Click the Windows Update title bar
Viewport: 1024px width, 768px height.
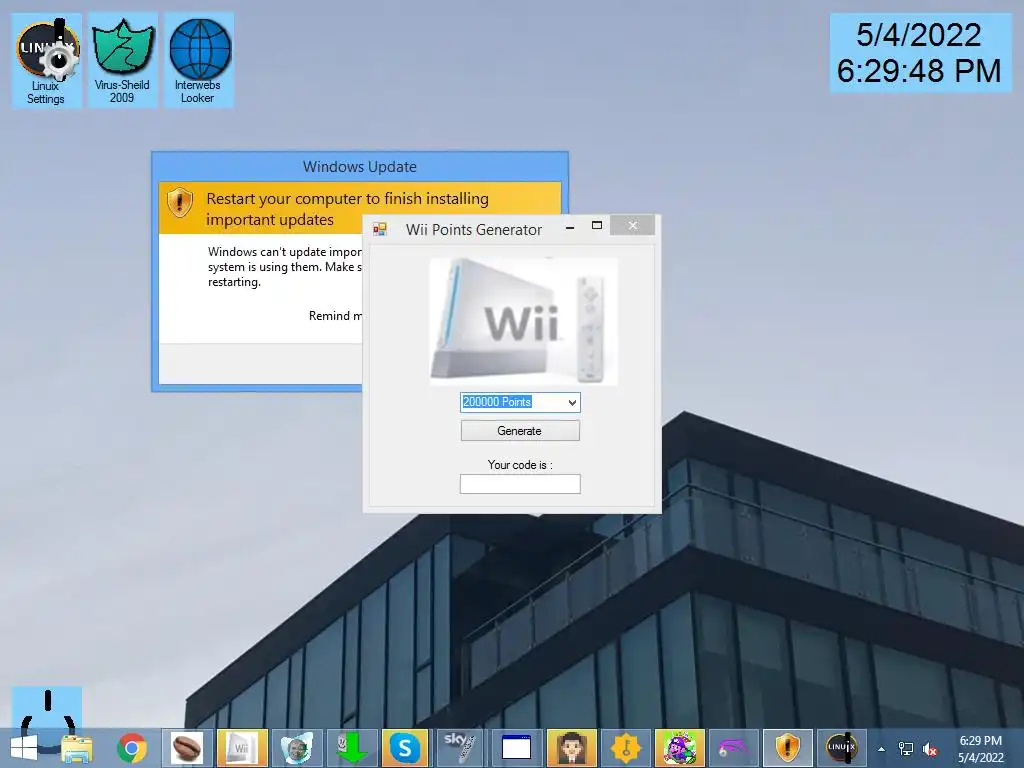[360, 167]
